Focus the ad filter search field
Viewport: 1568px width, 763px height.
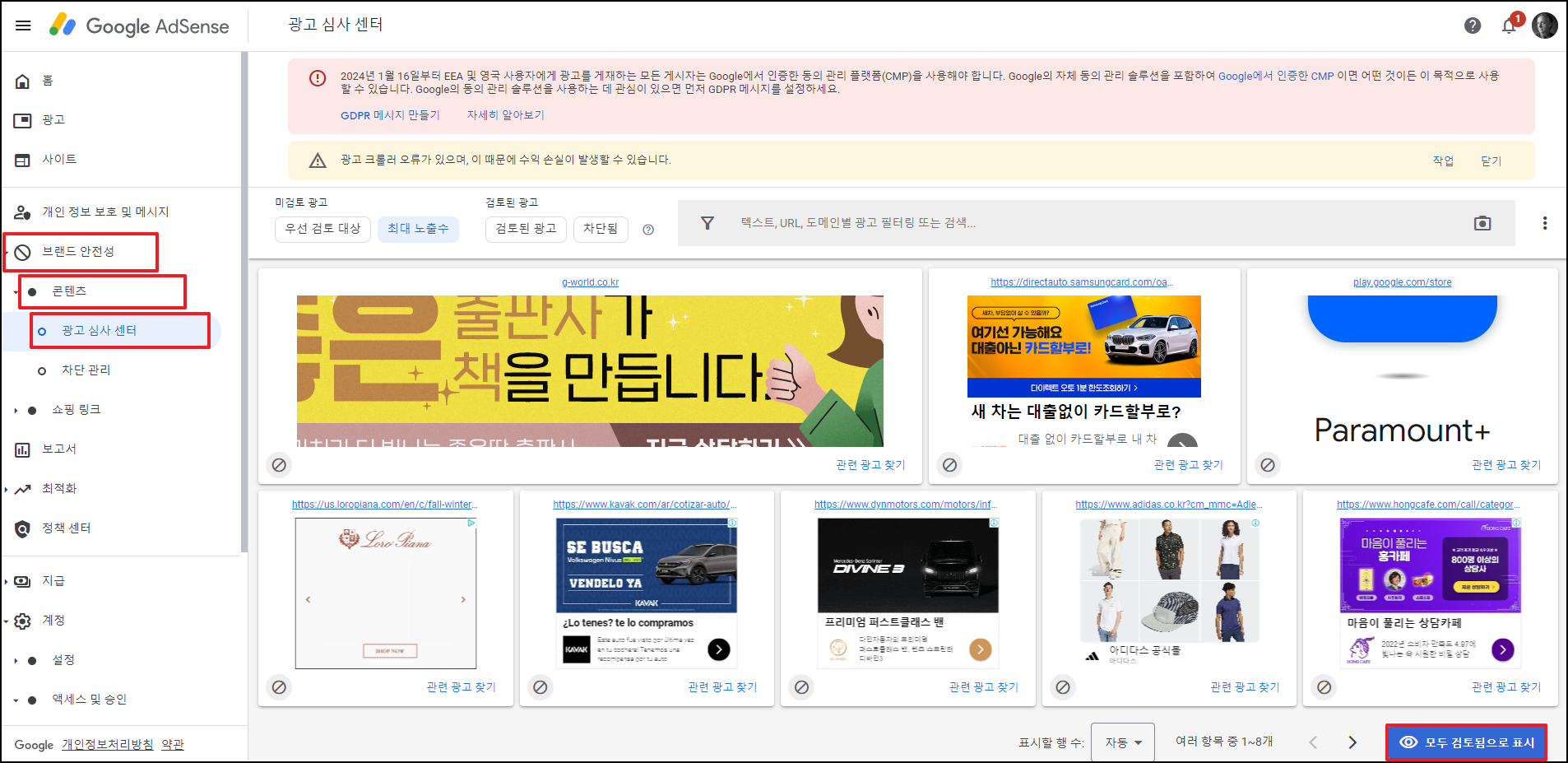1094,223
